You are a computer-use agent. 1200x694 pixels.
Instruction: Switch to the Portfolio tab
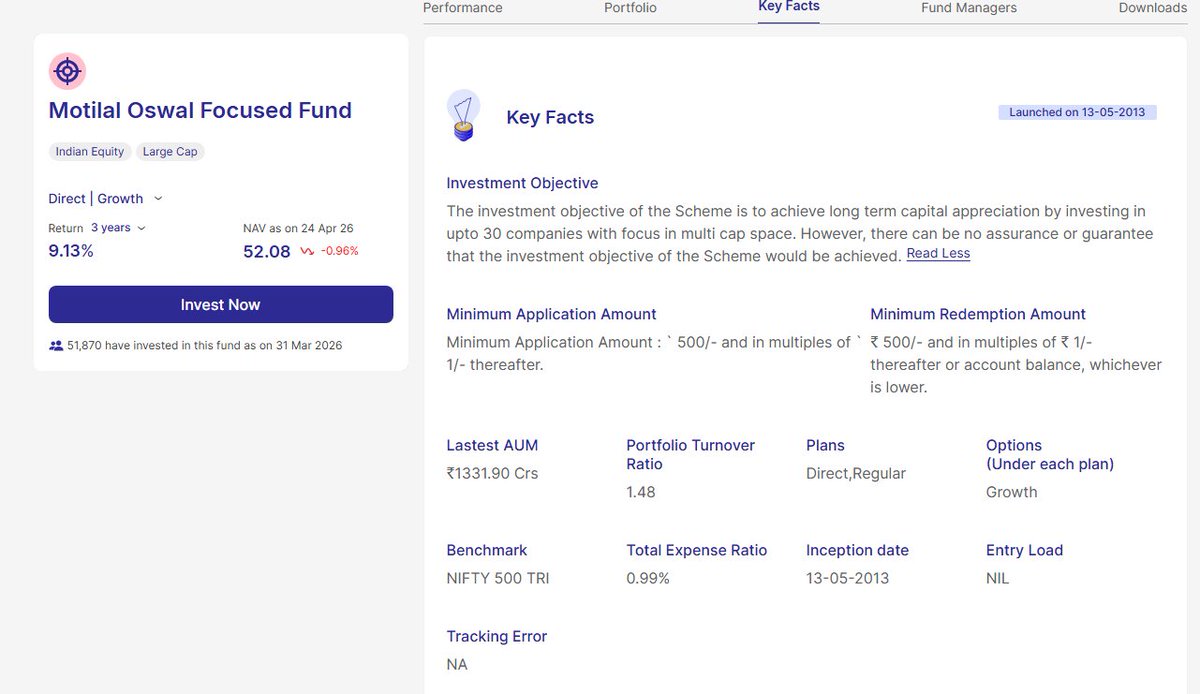[x=631, y=8]
